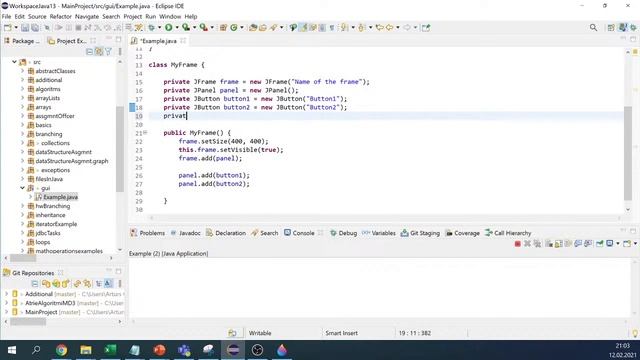Switch to the Problems tab
The width and height of the screenshot is (640, 360).
[148, 233]
